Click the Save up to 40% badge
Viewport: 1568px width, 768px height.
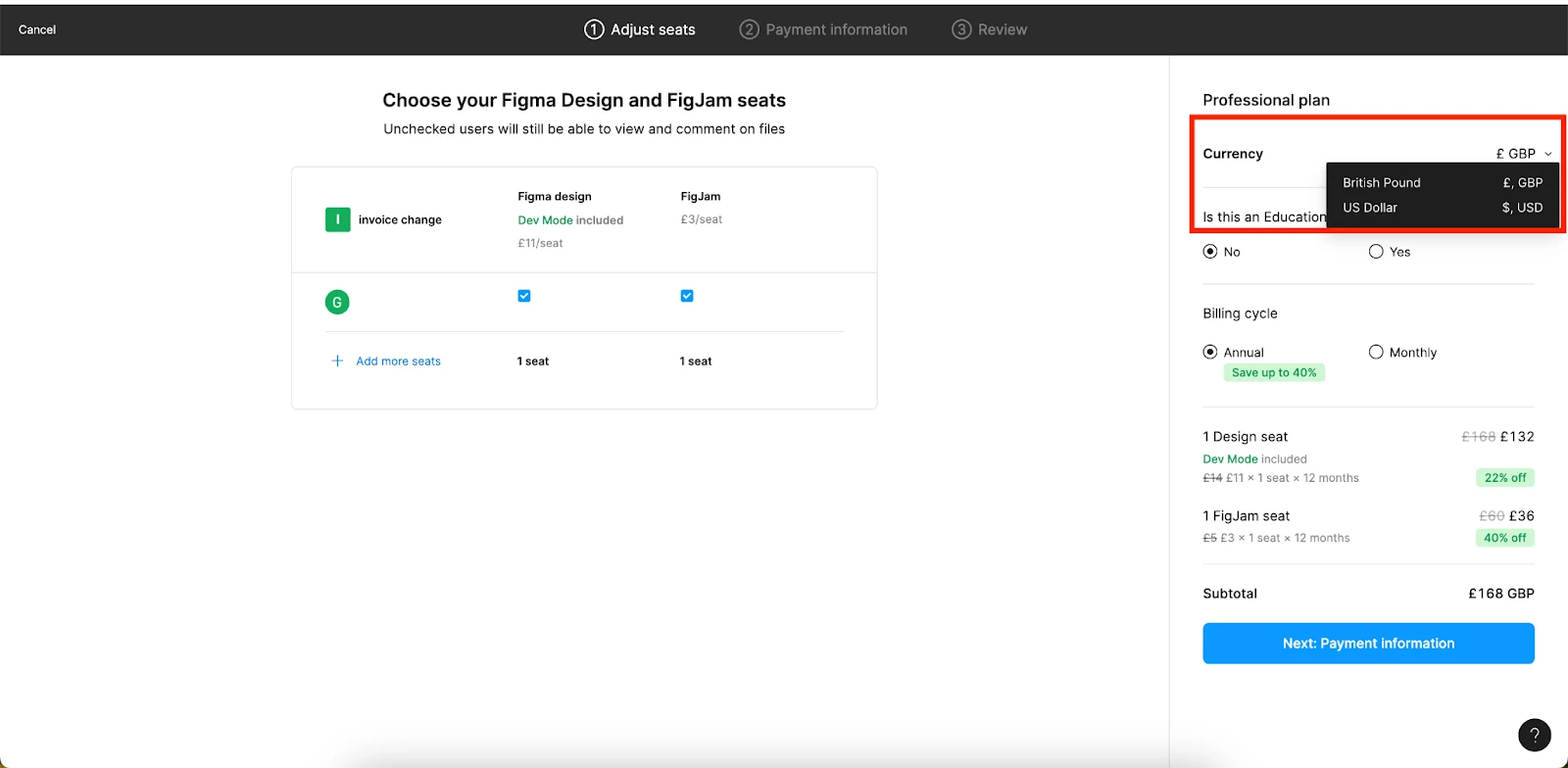pos(1274,372)
